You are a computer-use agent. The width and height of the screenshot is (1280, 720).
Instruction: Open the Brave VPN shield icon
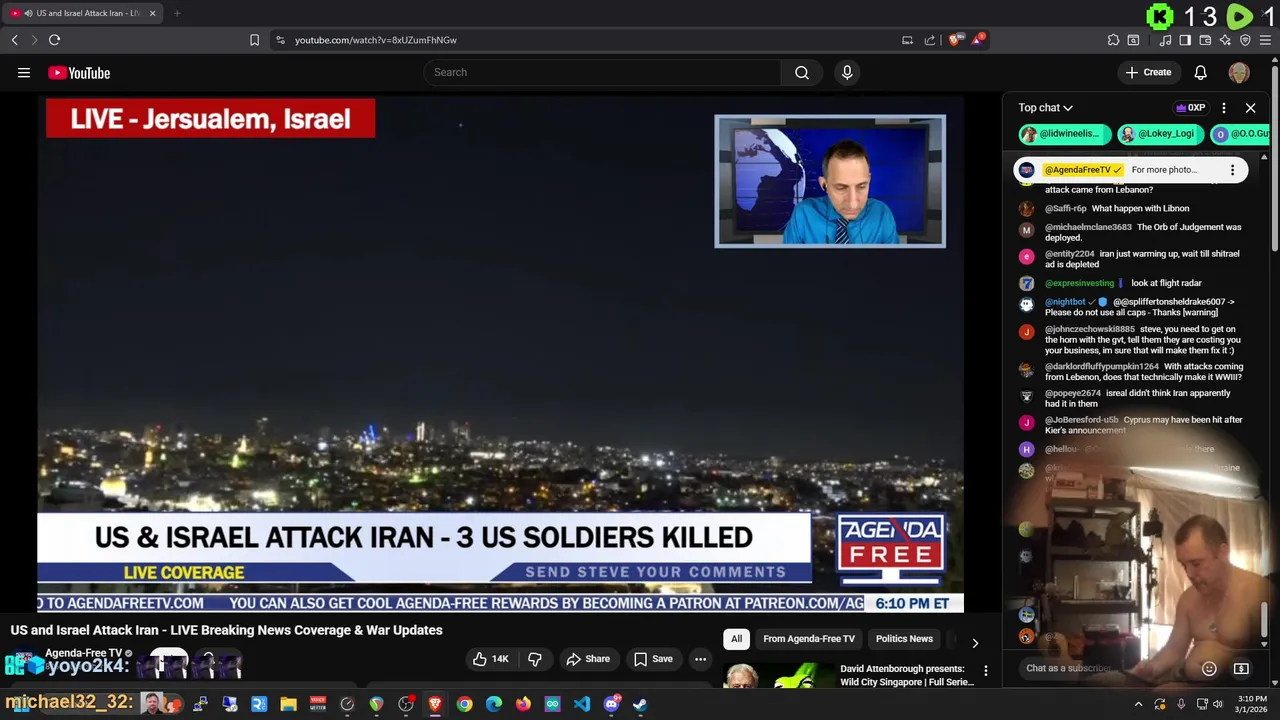pos(1245,40)
